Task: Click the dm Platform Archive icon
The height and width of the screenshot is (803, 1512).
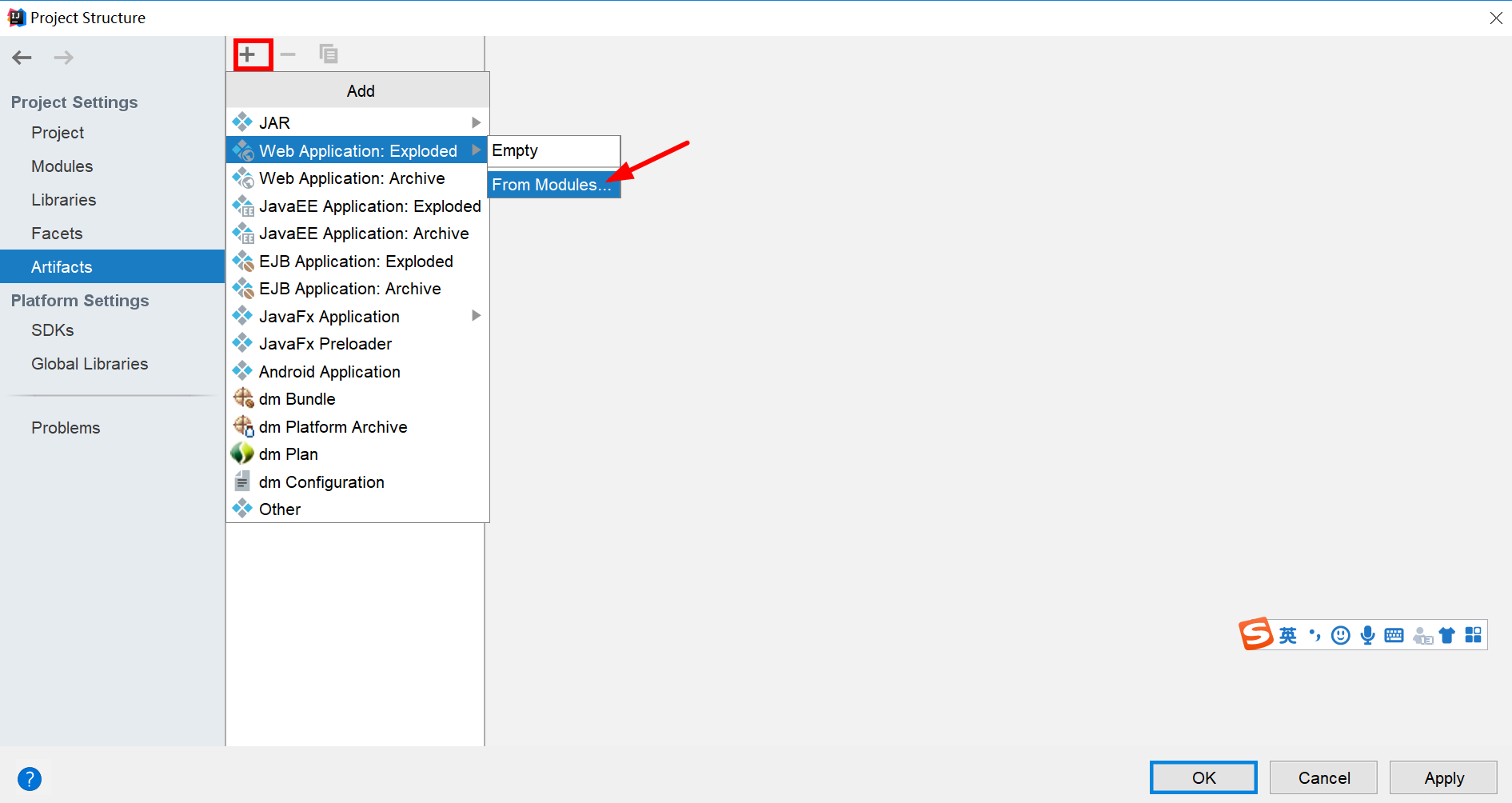Action: (243, 426)
